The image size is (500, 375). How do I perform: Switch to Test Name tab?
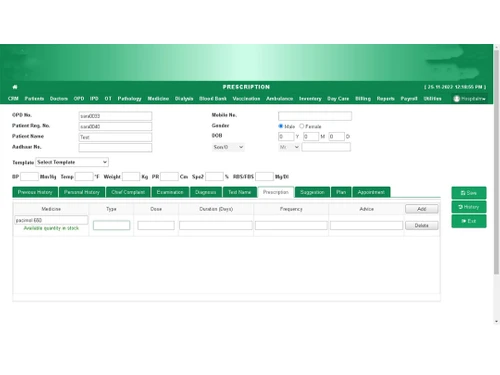coord(240,192)
